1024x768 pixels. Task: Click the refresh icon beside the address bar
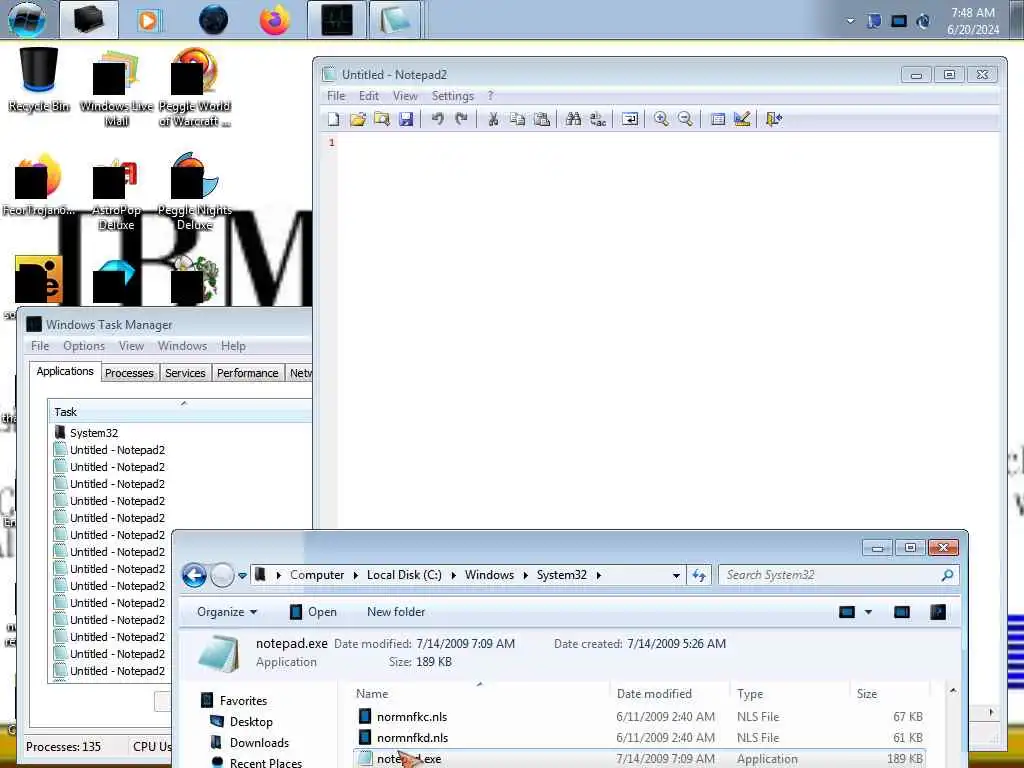tap(699, 575)
